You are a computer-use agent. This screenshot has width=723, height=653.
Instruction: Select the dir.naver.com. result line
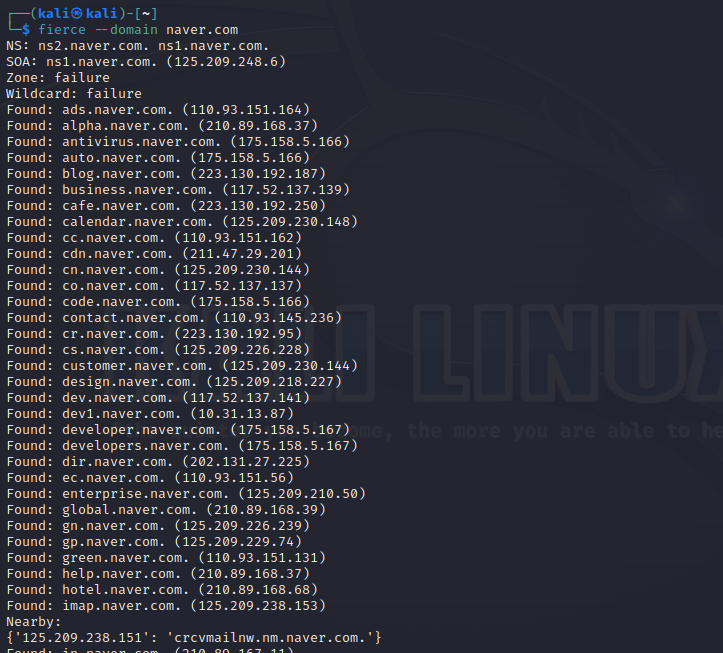click(x=158, y=462)
